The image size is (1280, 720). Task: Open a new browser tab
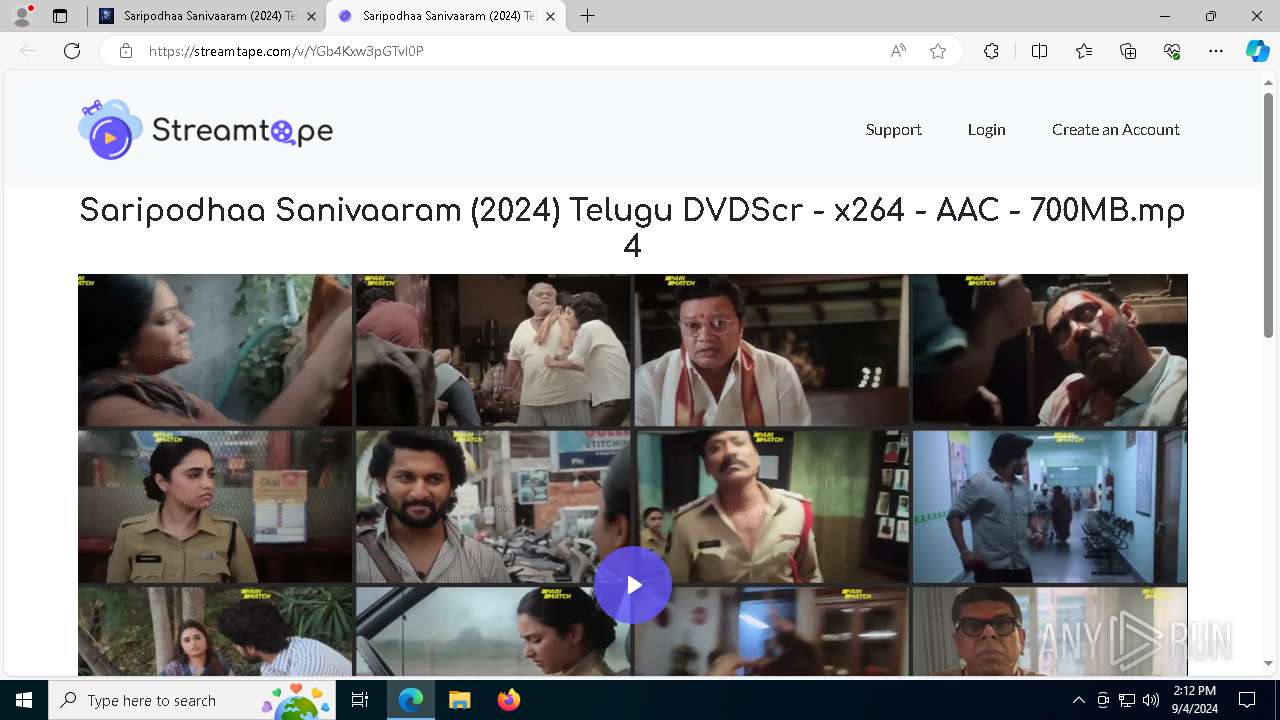587,16
